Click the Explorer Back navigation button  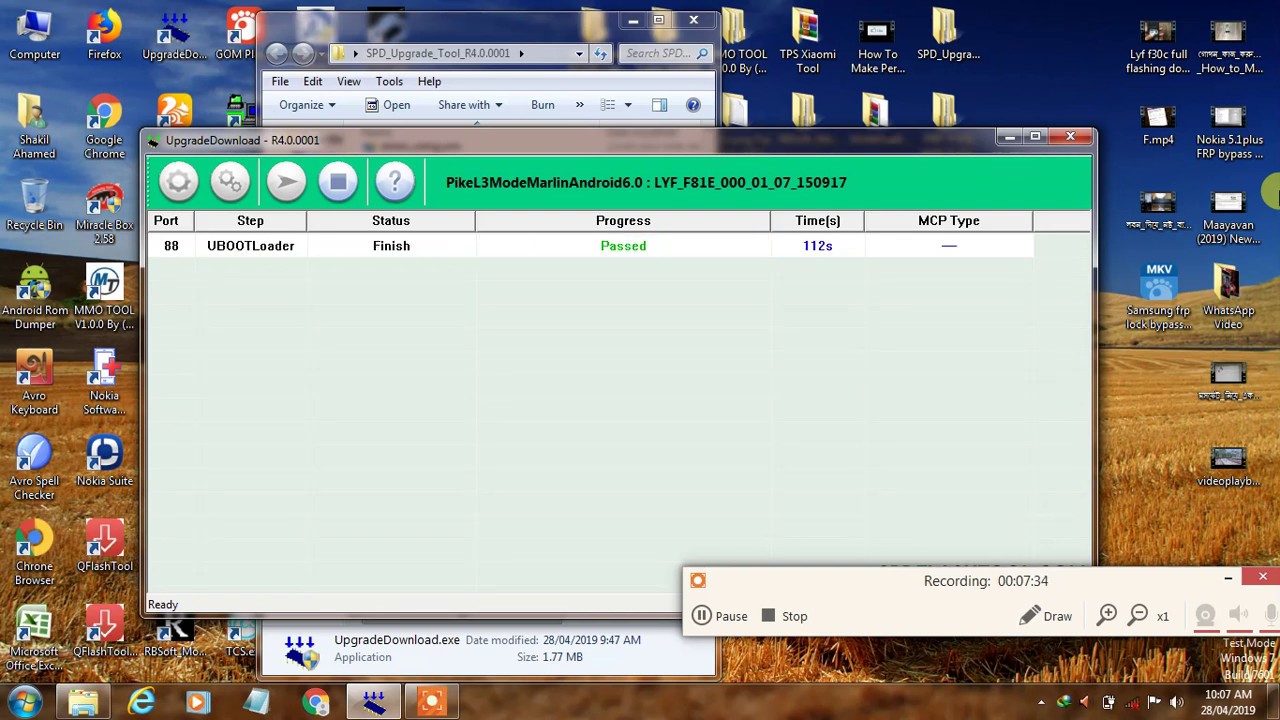(x=277, y=53)
